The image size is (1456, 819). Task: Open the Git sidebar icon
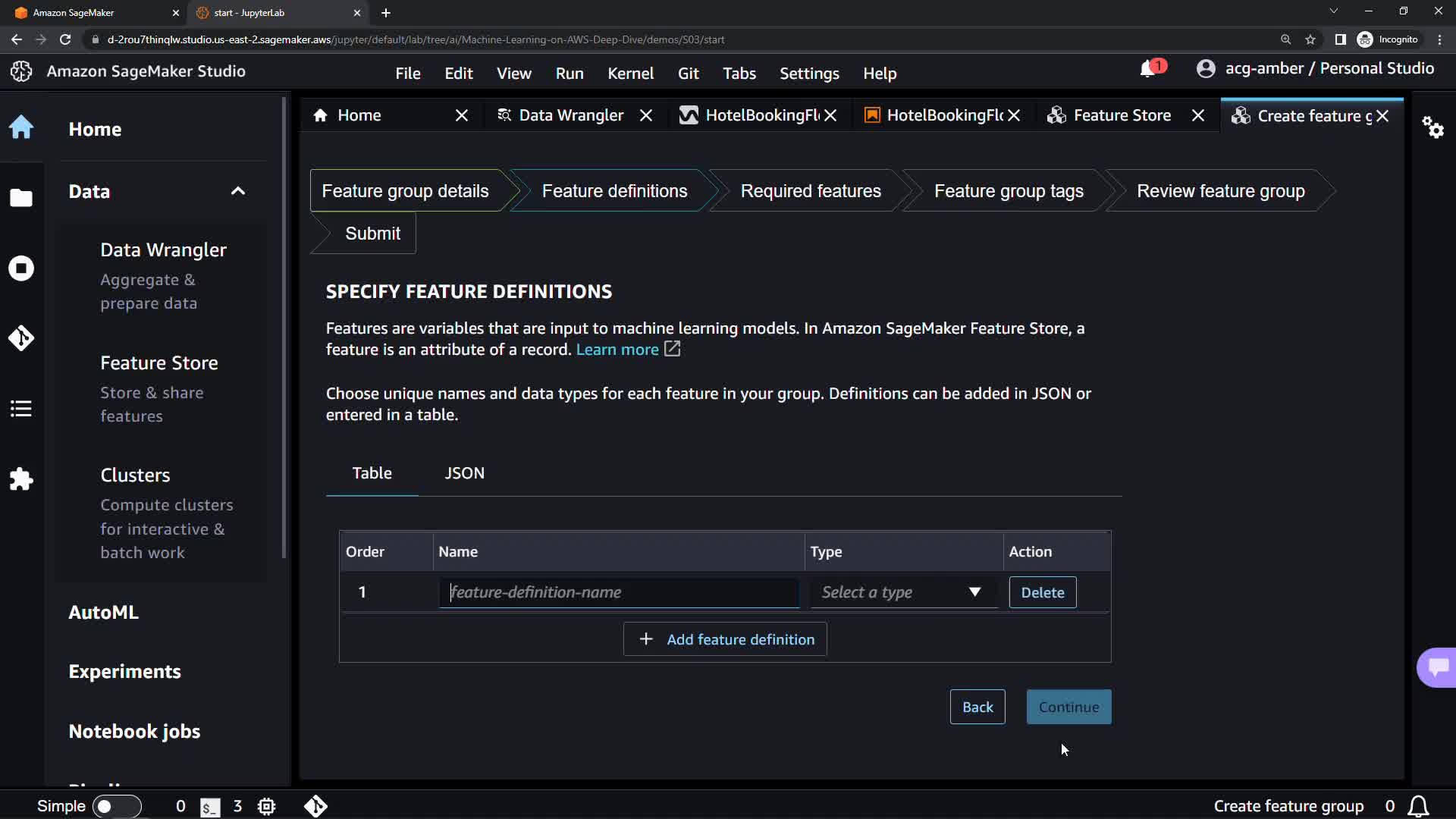pyautogui.click(x=21, y=337)
